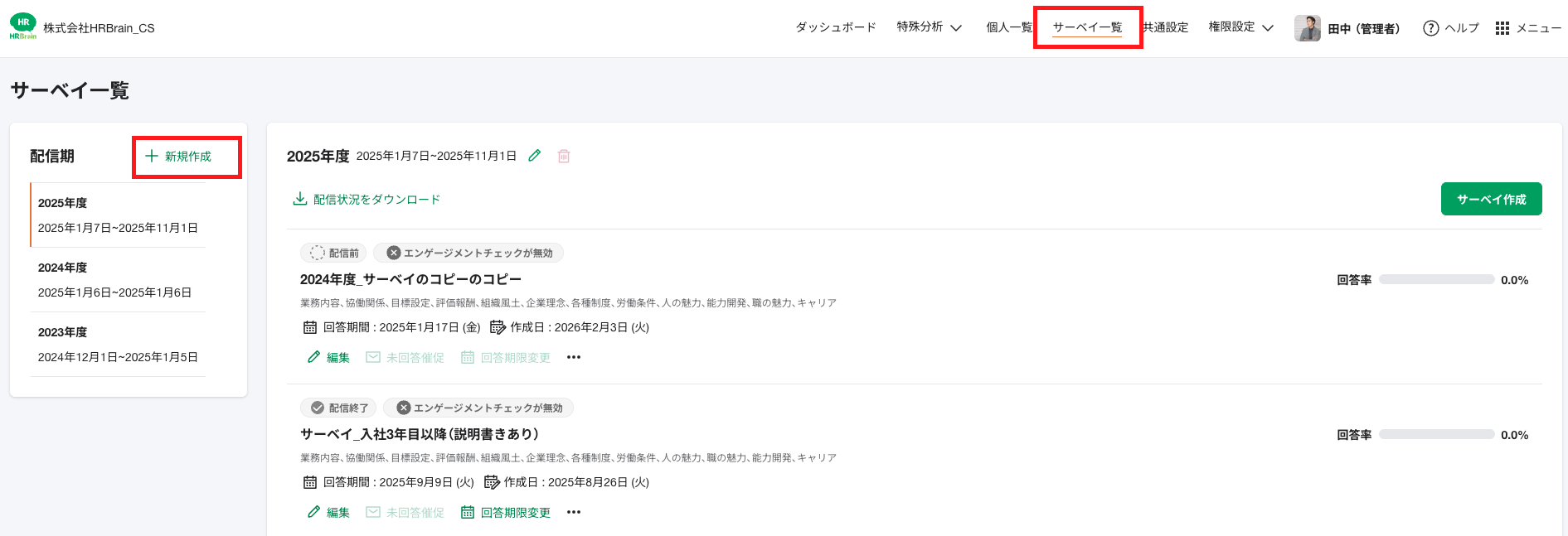Screen dimensions: 1568x536
Task: Expand the 特殊分析 dropdown
Action: 930,27
